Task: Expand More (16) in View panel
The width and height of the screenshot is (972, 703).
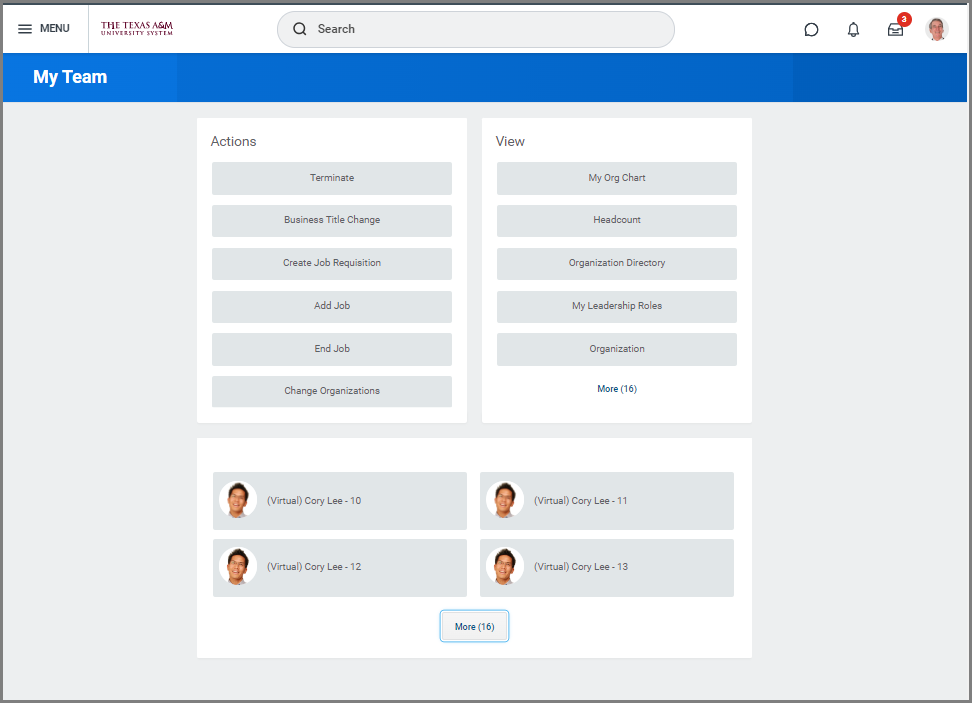Action: 617,389
